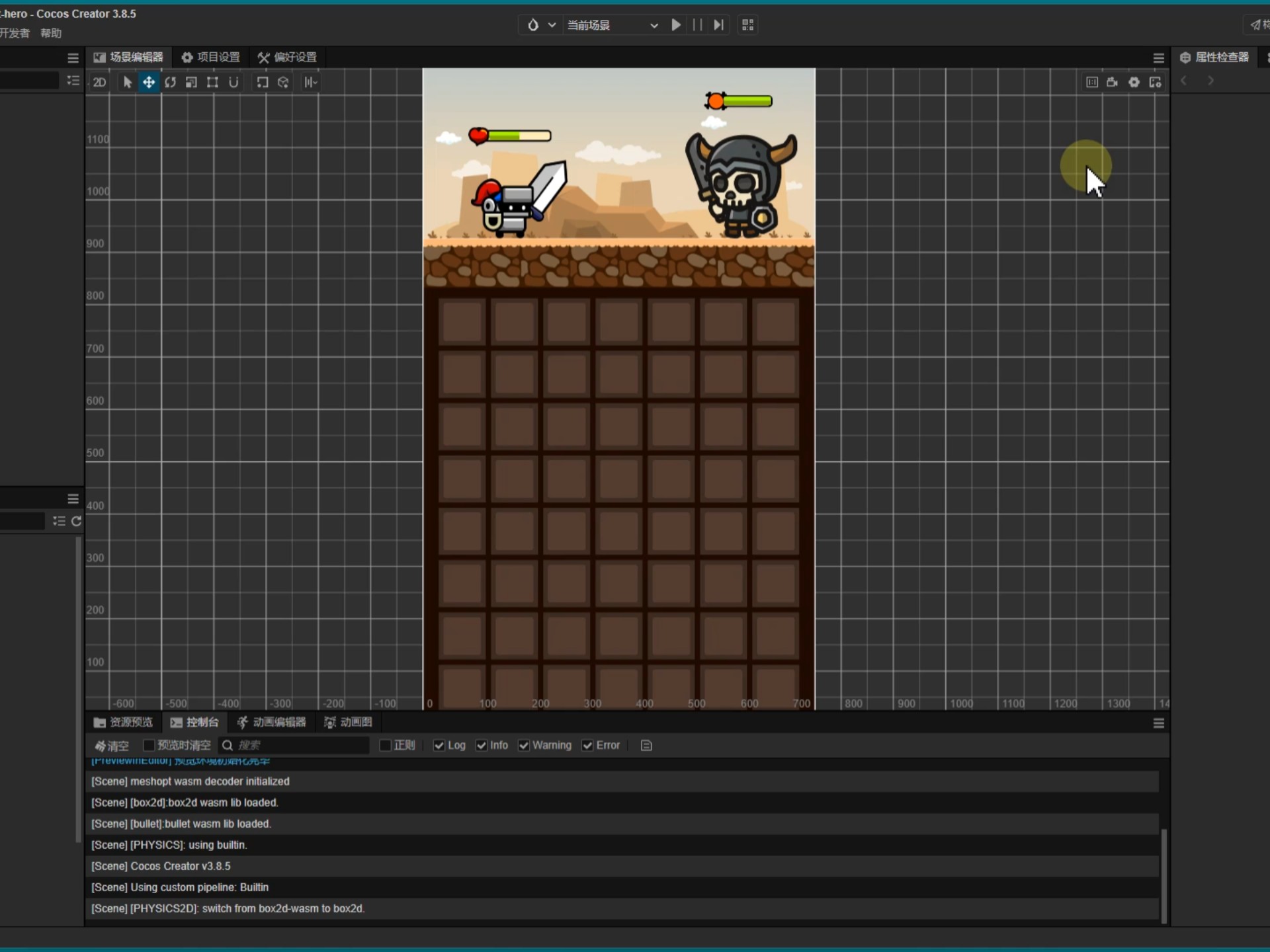Open the 属性检查器 inspector tab
Screen dimensions: 1270x952
pos(1216,58)
